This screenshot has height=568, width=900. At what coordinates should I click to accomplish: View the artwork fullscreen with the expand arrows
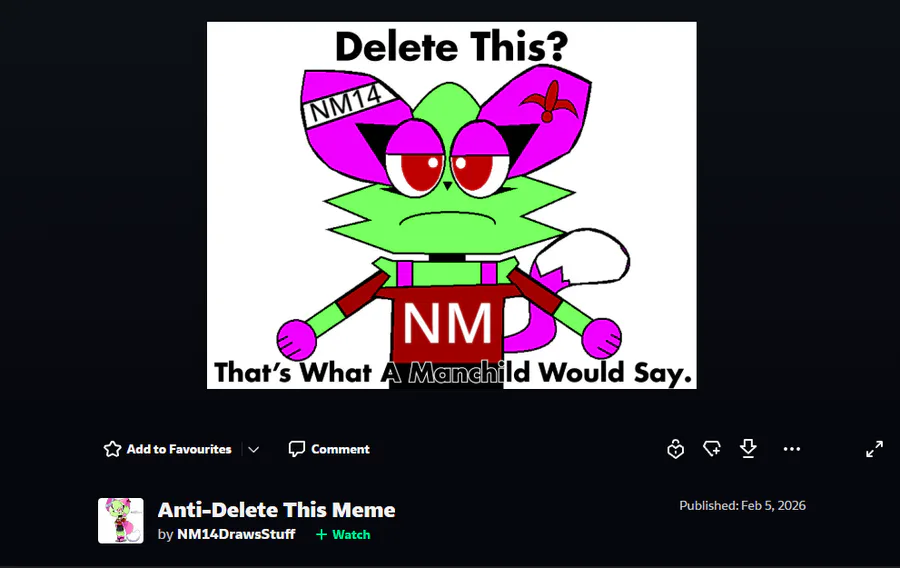point(874,449)
